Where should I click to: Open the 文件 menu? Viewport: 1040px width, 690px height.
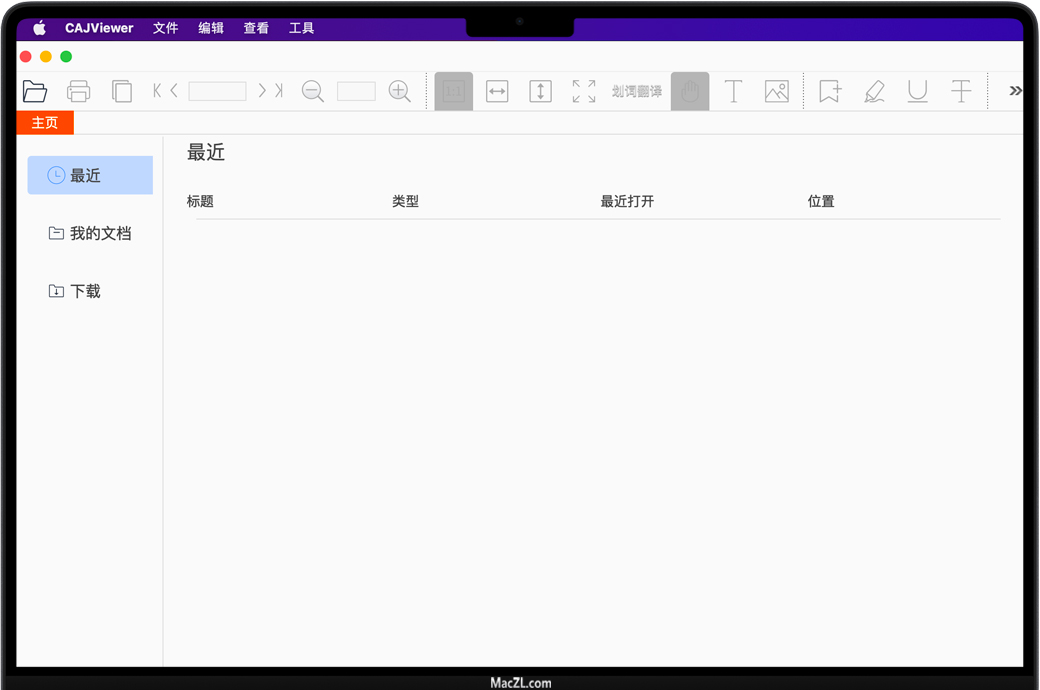(x=166, y=28)
